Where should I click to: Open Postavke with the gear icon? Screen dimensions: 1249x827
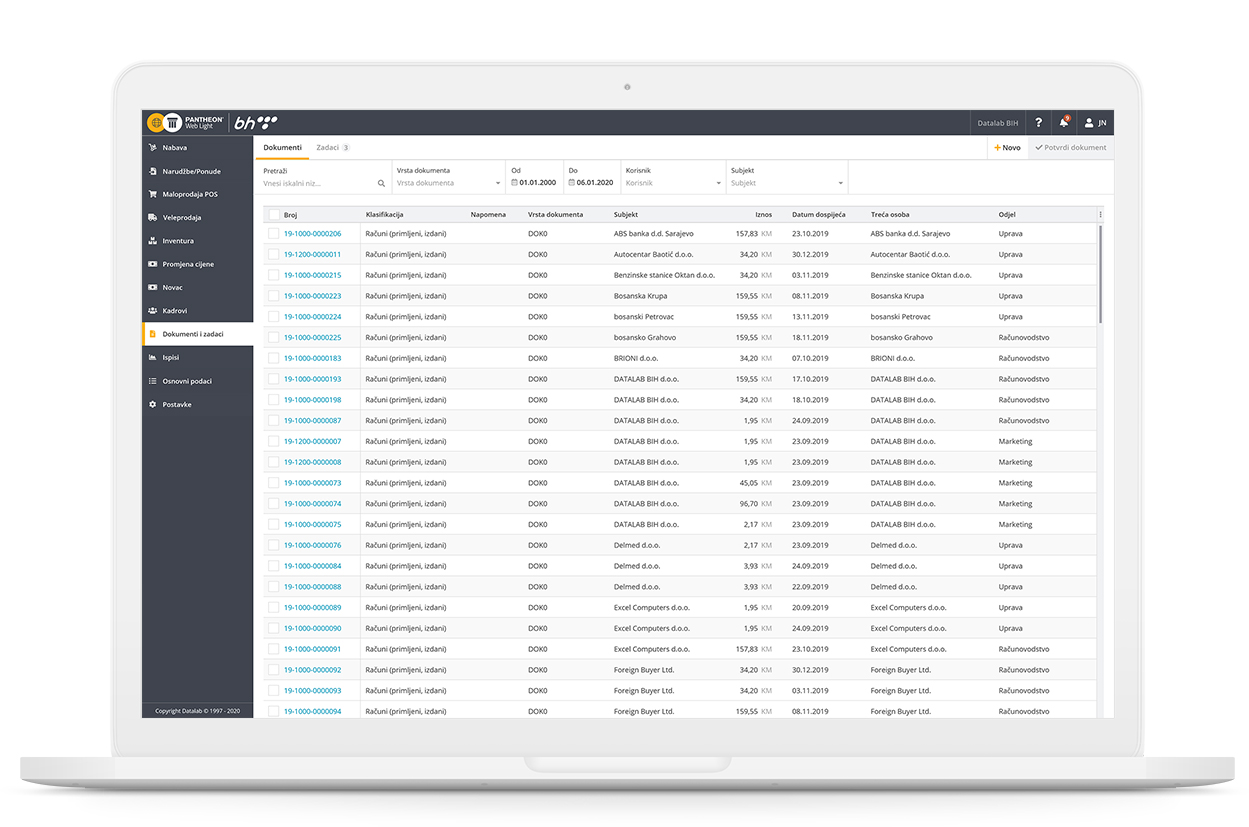[x=152, y=404]
